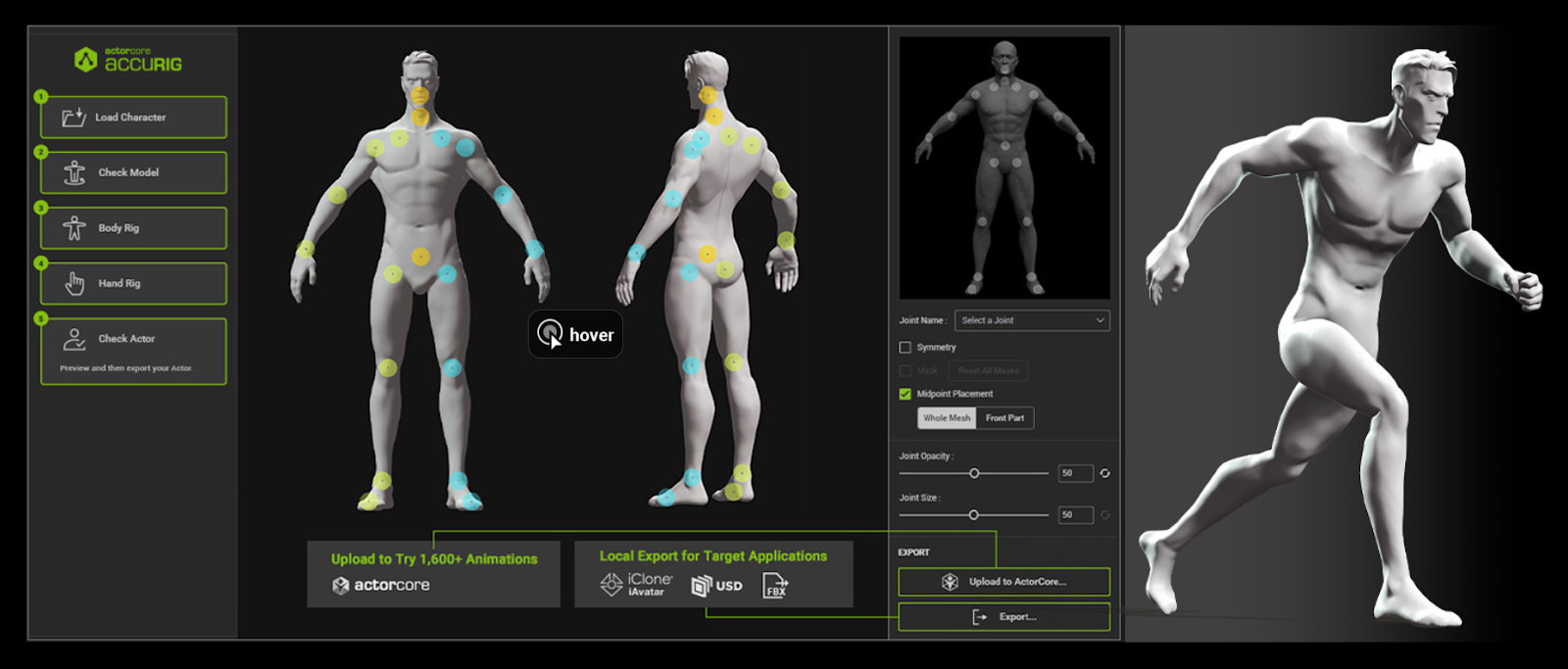
Task: Click the Load Character step label
Action: [x=130, y=118]
